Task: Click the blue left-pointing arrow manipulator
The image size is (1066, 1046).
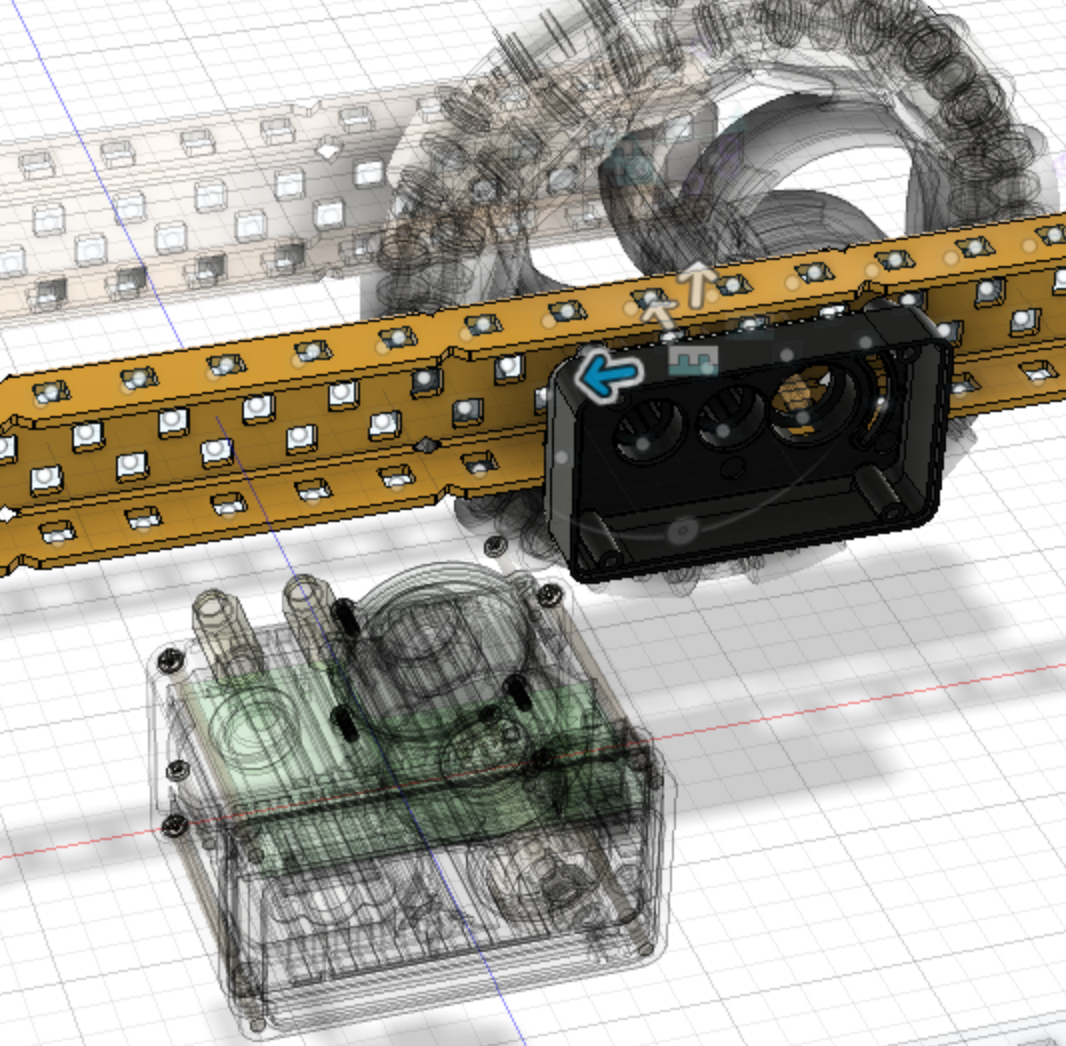Action: coord(608,374)
